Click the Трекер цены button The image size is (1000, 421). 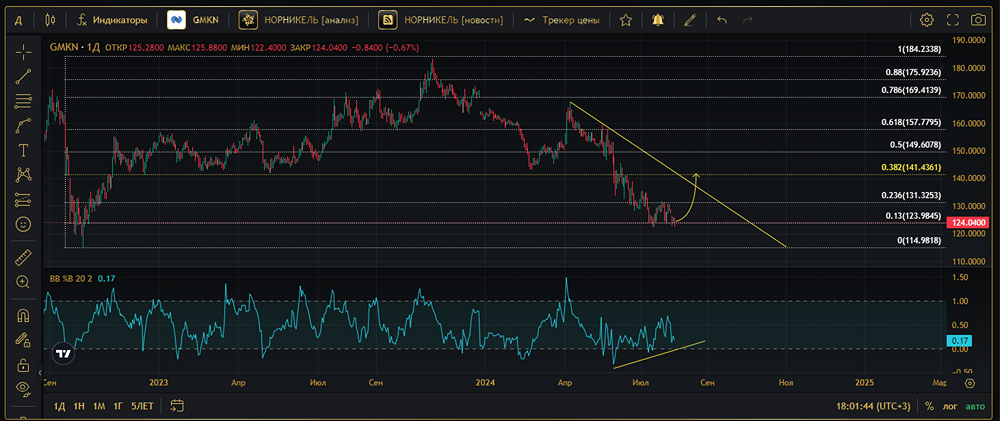pyautogui.click(x=561, y=20)
